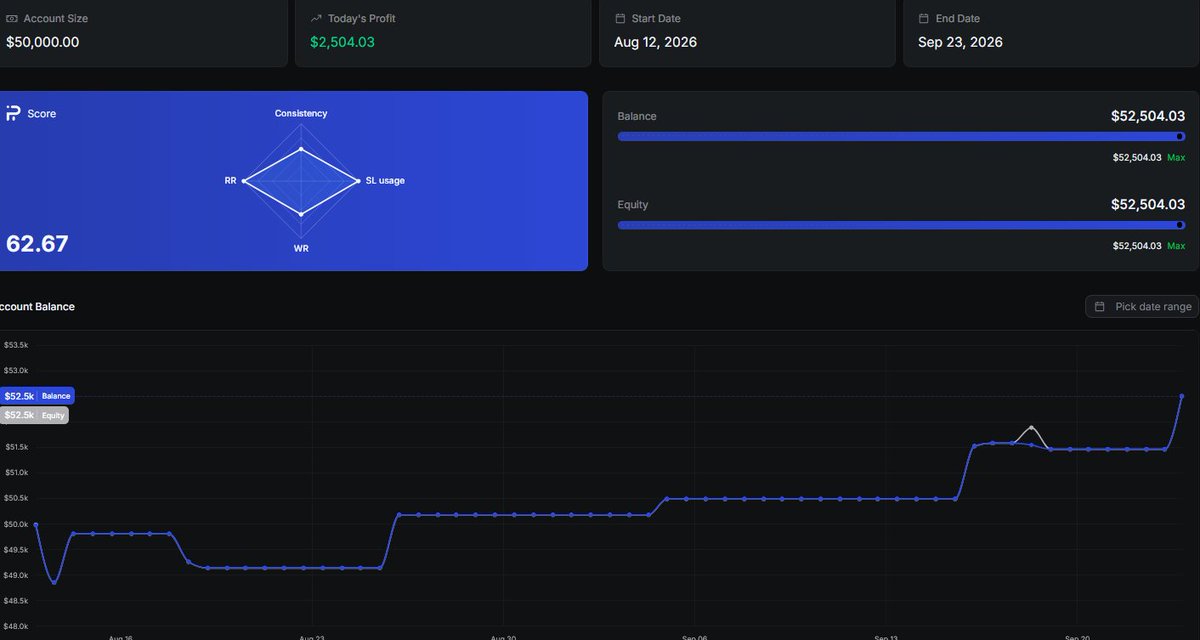The image size is (1200, 640).
Task: Click the radar chart diamond
Action: click(301, 181)
